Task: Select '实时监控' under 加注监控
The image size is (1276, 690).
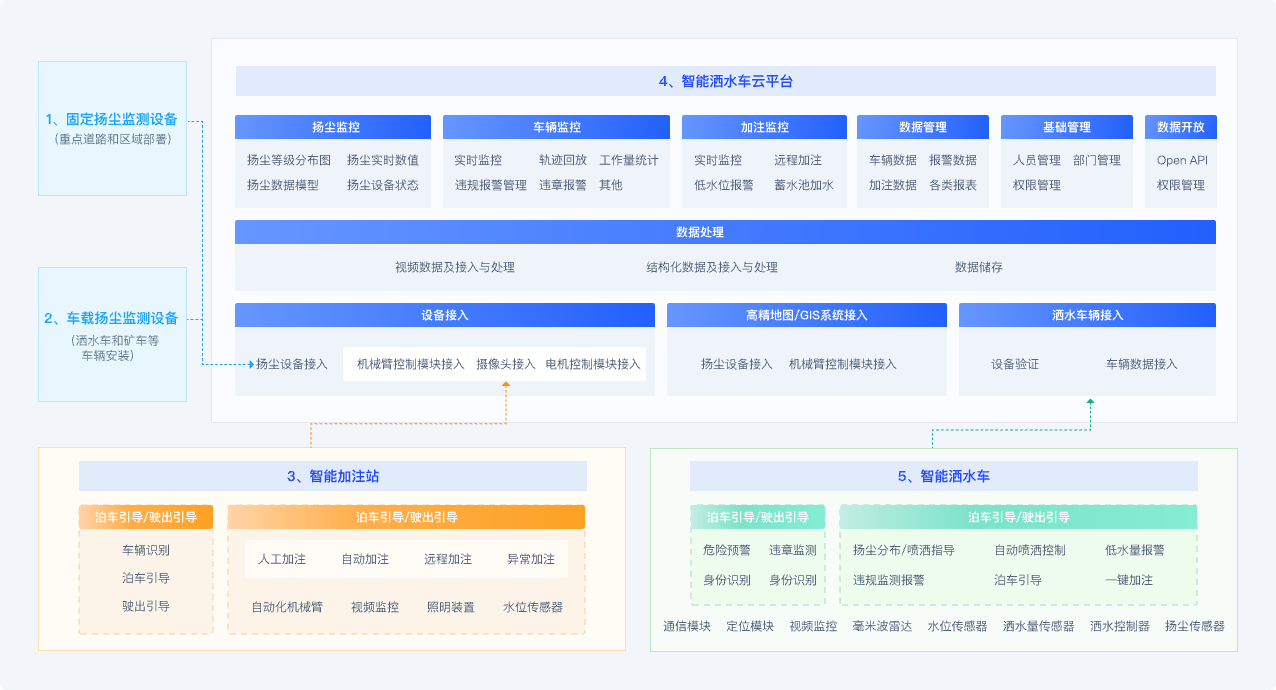Action: (718, 160)
